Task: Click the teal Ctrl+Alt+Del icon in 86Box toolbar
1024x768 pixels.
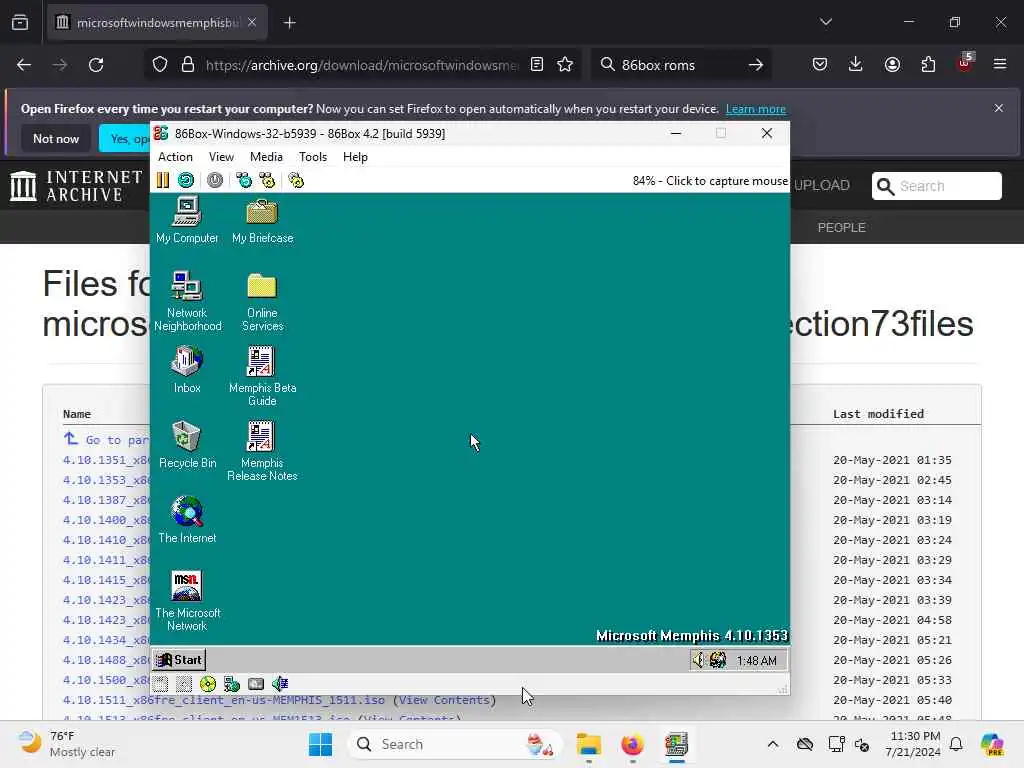Action: pos(244,180)
